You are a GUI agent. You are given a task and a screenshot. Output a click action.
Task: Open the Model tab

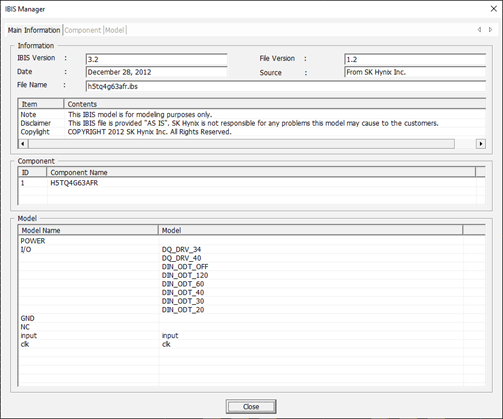coord(115,30)
